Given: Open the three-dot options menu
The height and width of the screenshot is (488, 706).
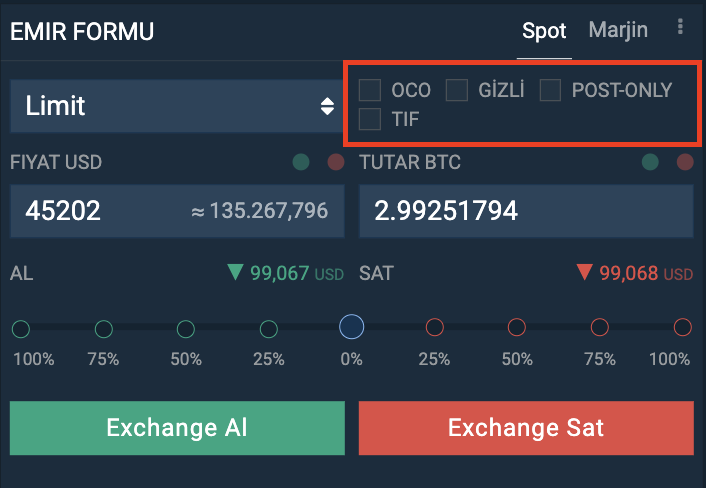Looking at the screenshot, I should (680, 27).
